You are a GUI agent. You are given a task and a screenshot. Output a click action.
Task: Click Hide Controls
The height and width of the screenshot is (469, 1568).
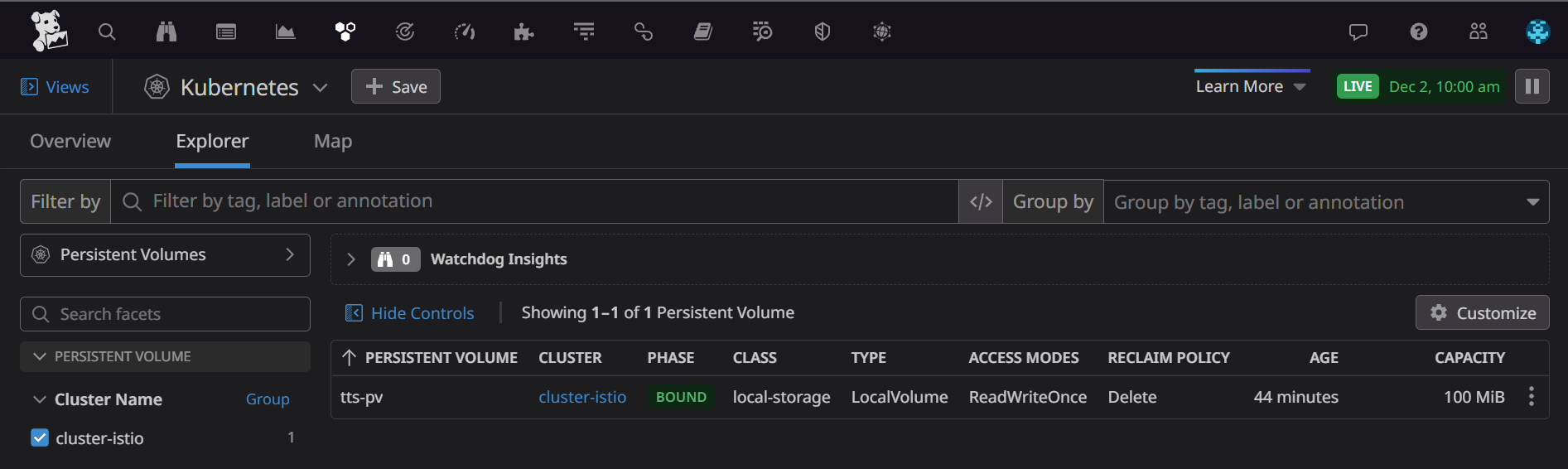pos(409,313)
